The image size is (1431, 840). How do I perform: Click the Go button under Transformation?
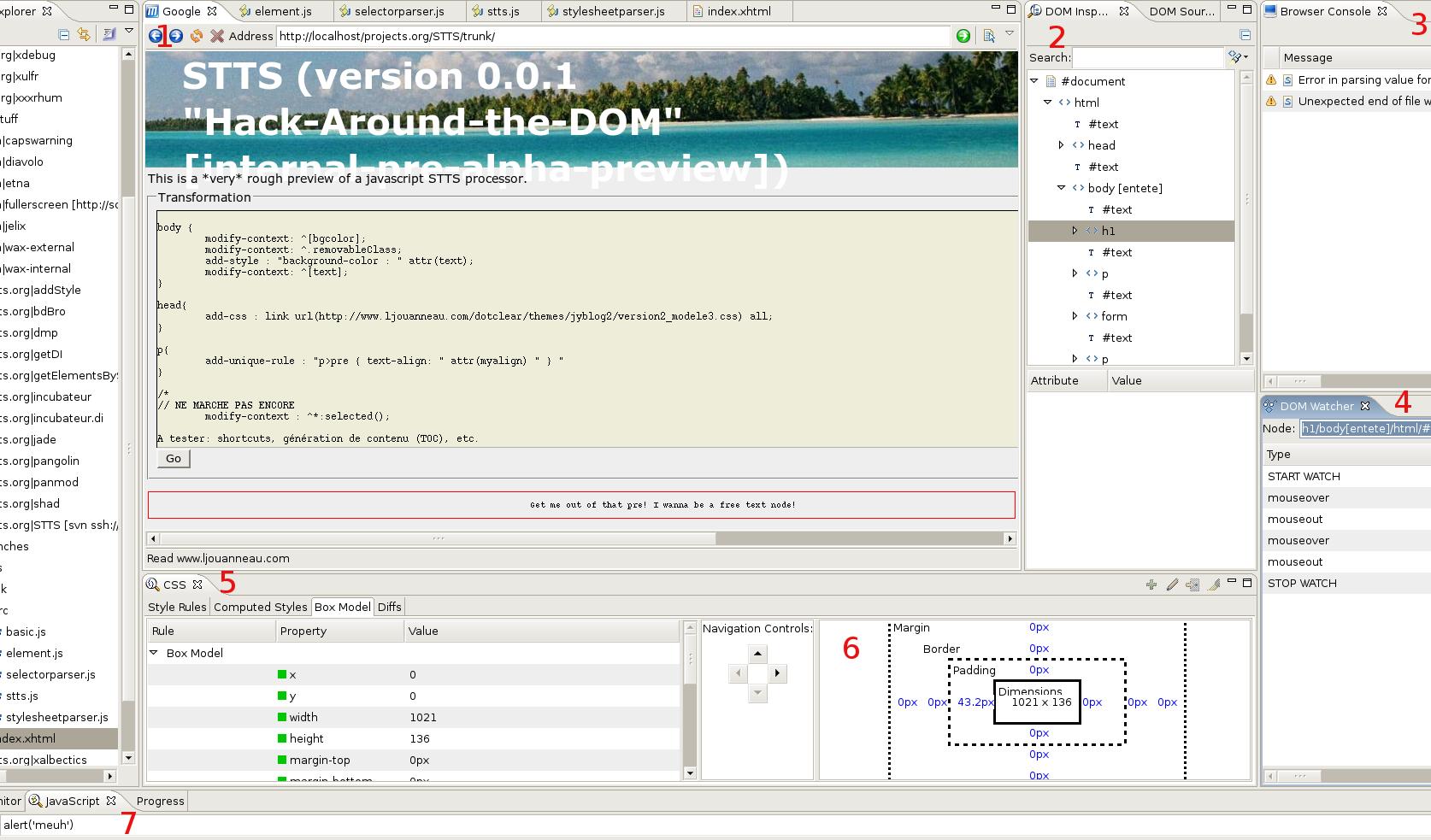[x=174, y=459]
